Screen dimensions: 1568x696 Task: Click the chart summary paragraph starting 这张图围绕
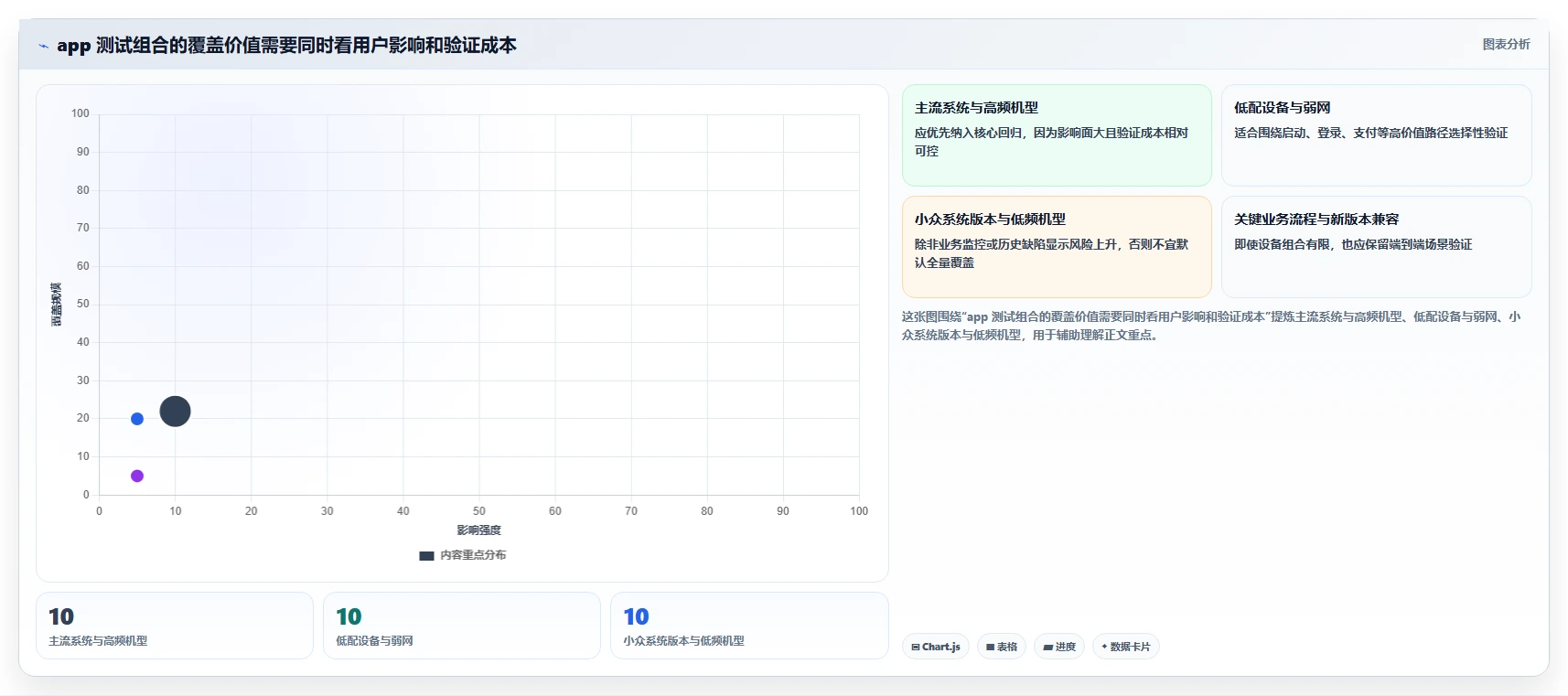(1211, 326)
